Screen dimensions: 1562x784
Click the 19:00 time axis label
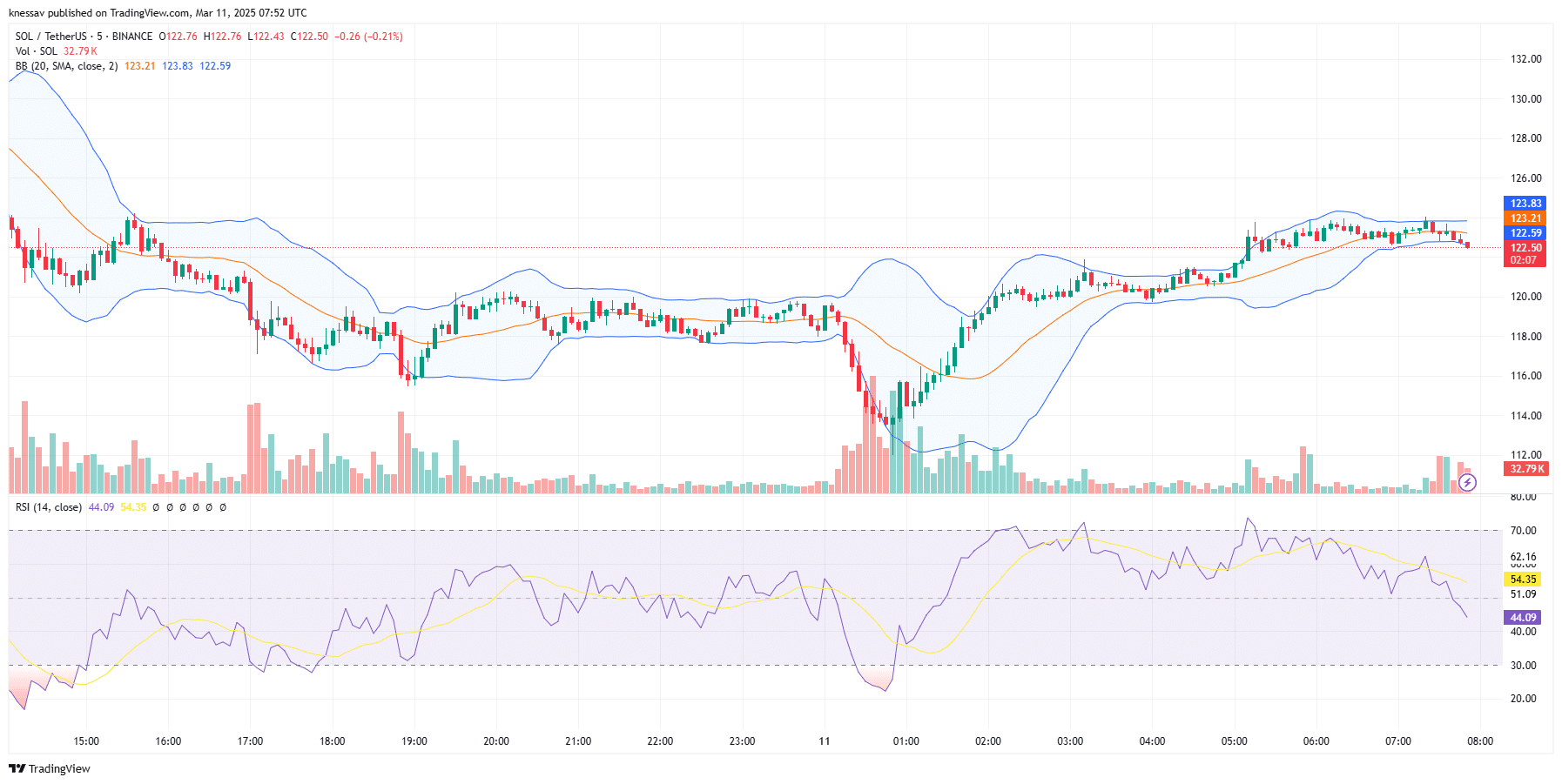pyautogui.click(x=414, y=741)
